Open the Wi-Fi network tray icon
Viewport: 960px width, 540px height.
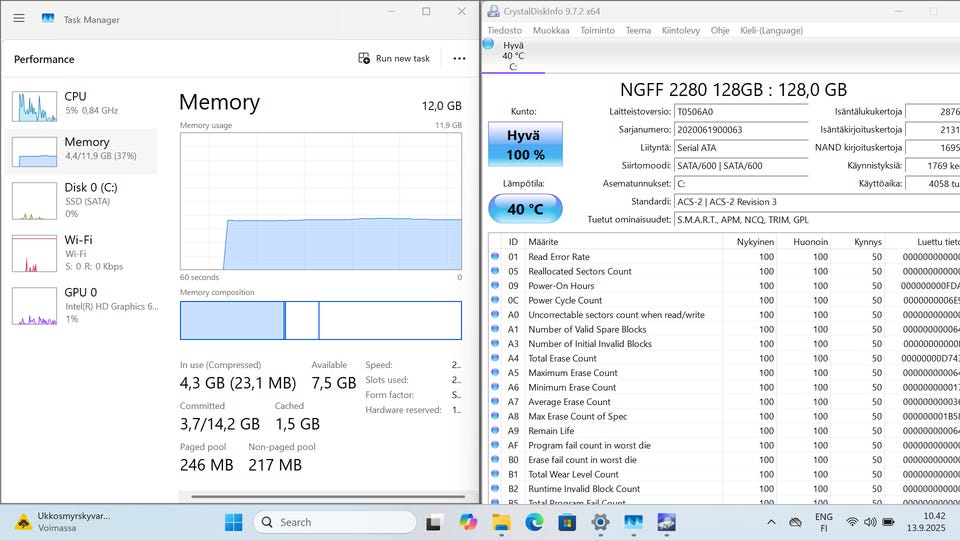pyautogui.click(x=852, y=522)
